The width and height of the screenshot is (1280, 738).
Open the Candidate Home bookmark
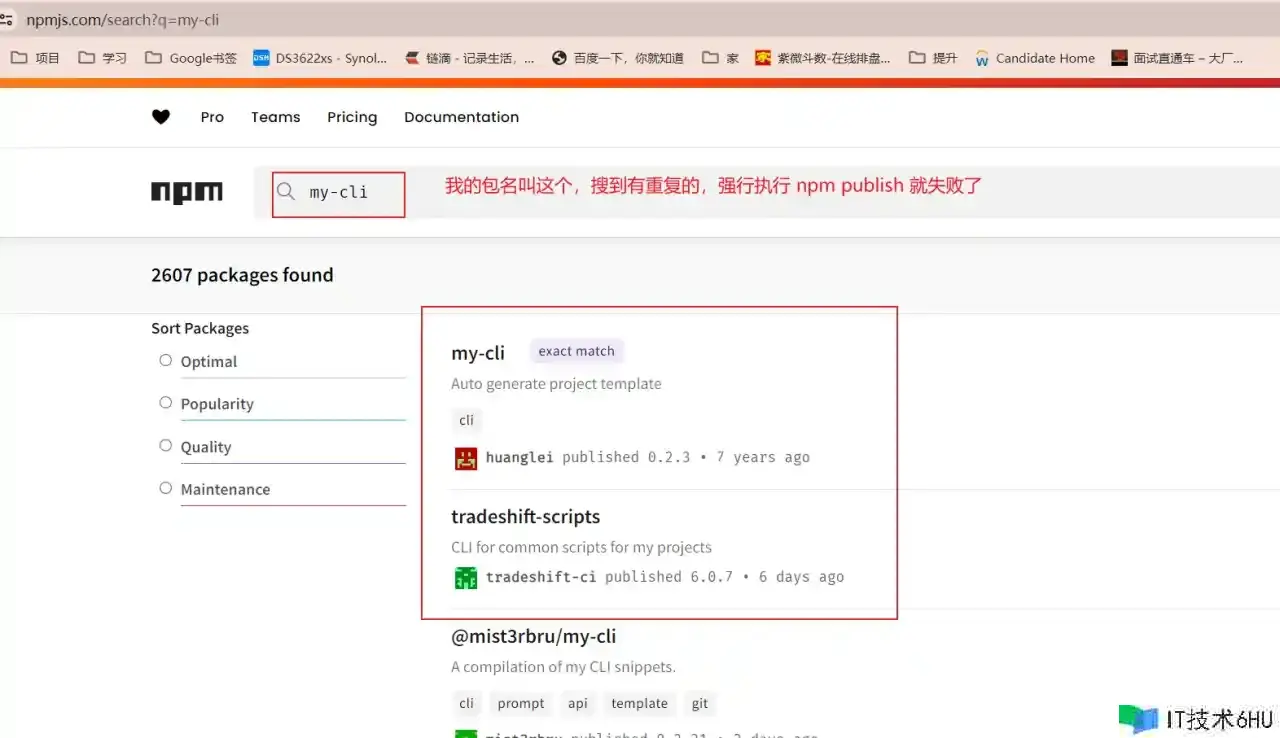click(x=1035, y=58)
